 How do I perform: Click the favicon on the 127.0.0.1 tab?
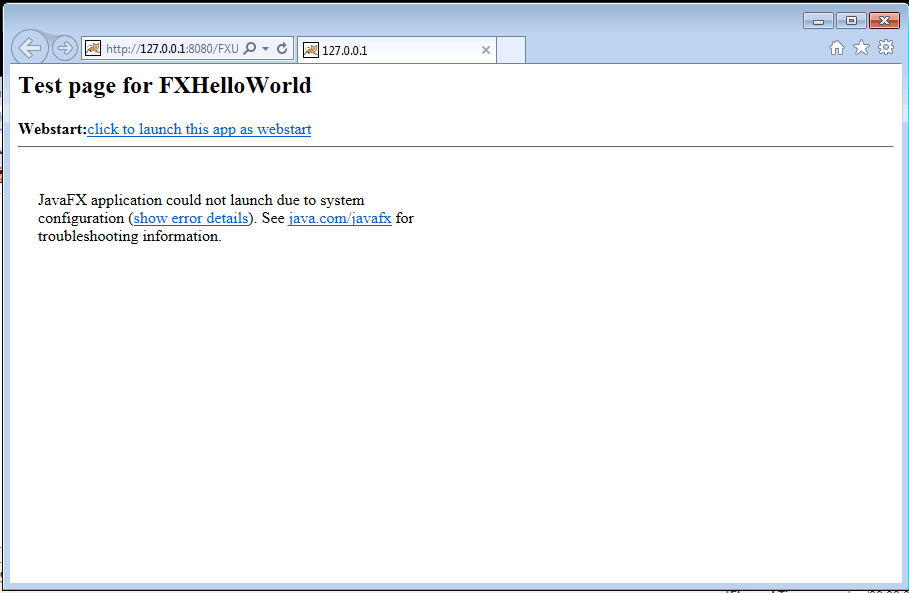[311, 50]
